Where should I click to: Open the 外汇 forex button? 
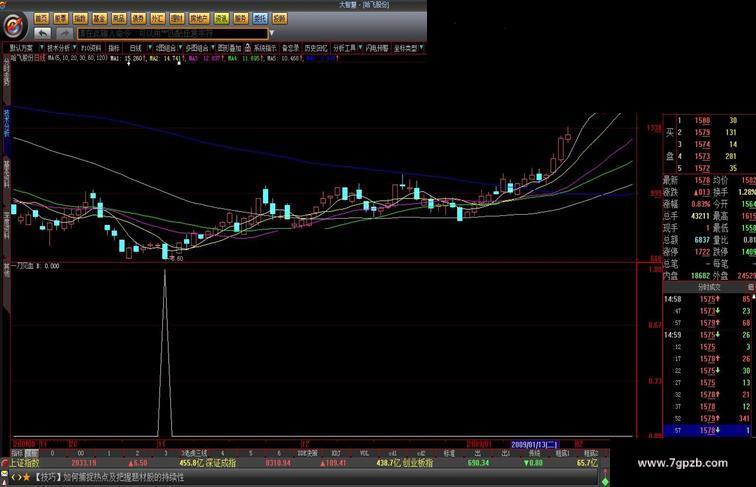(x=158, y=19)
